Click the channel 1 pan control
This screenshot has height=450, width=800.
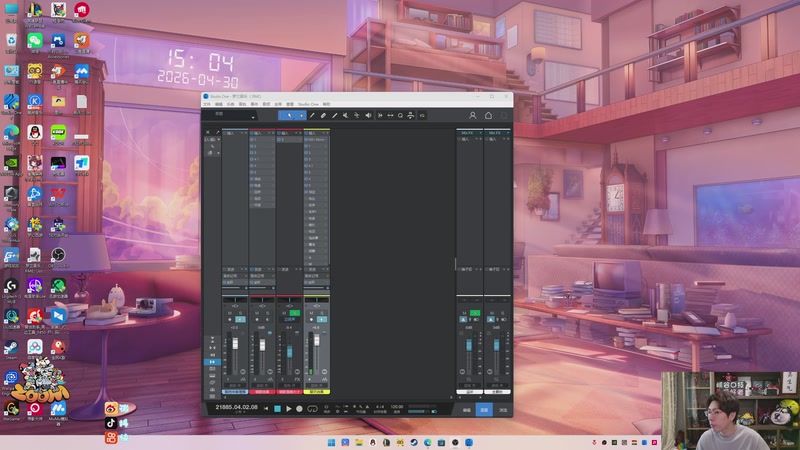pos(235,300)
